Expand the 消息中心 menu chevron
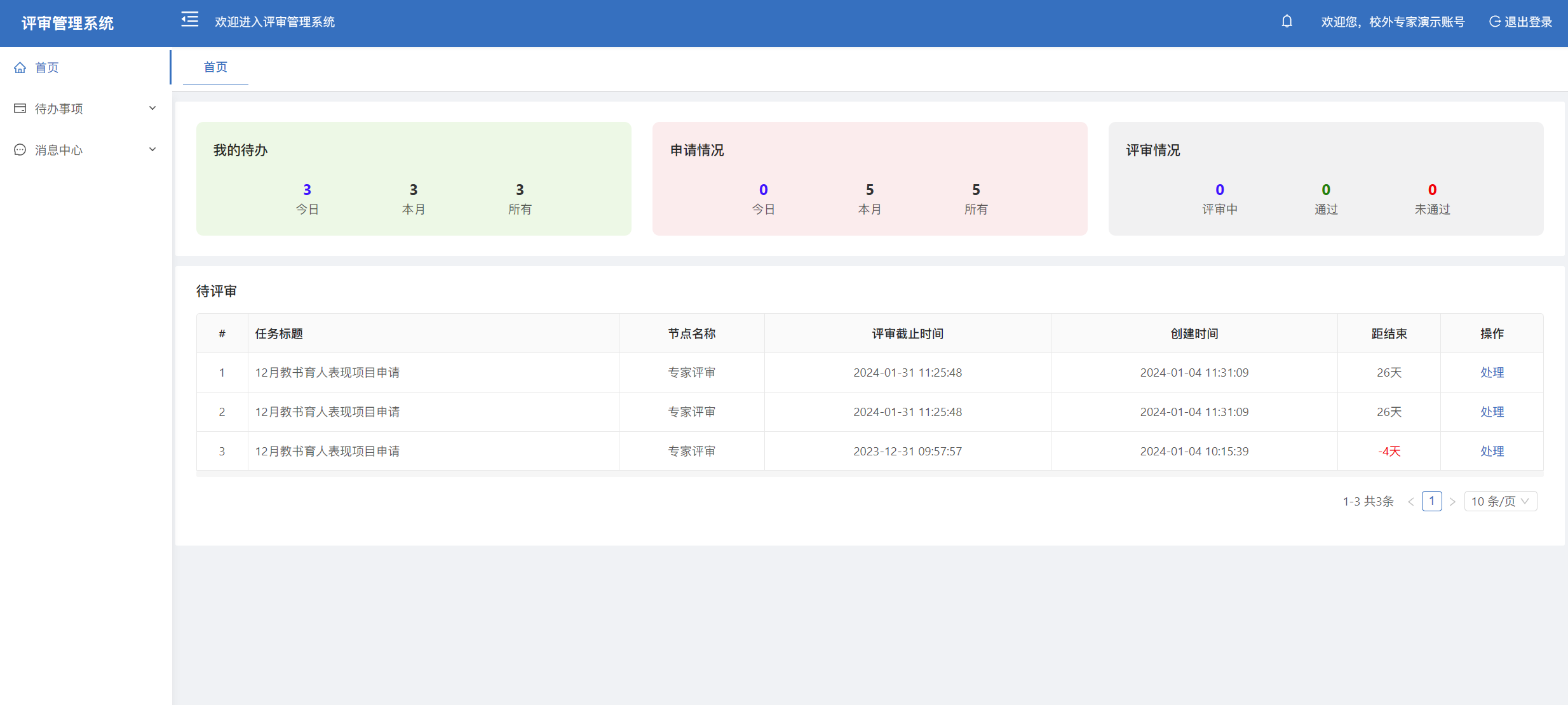Image resolution: width=1568 pixels, height=705 pixels. [152, 150]
